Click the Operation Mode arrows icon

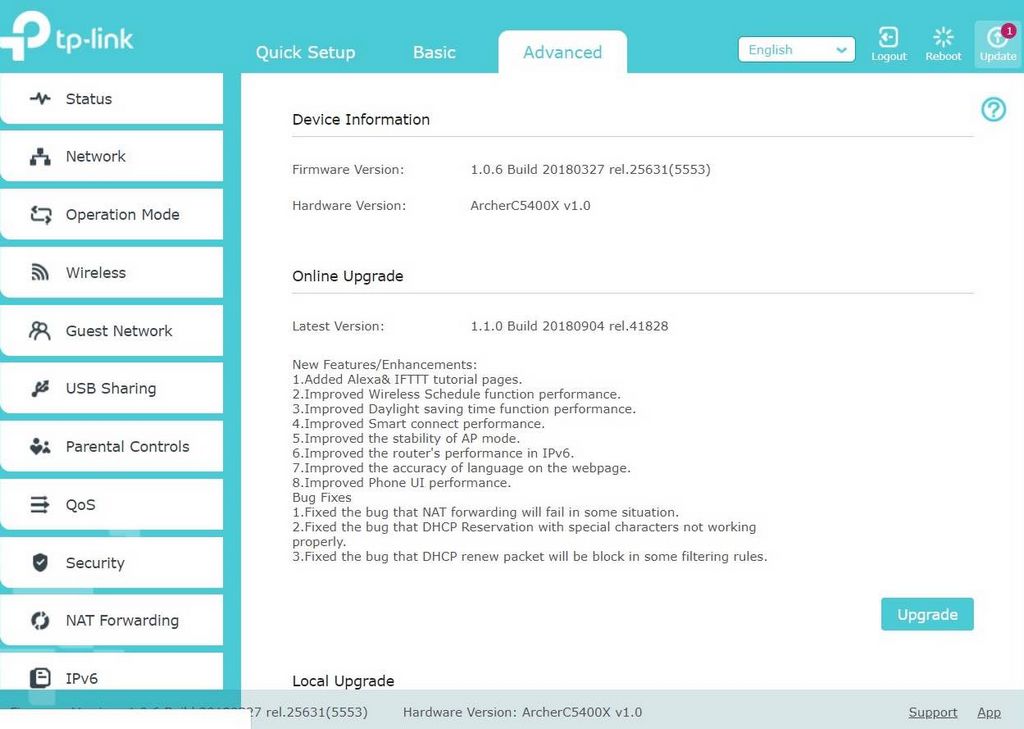(40, 214)
